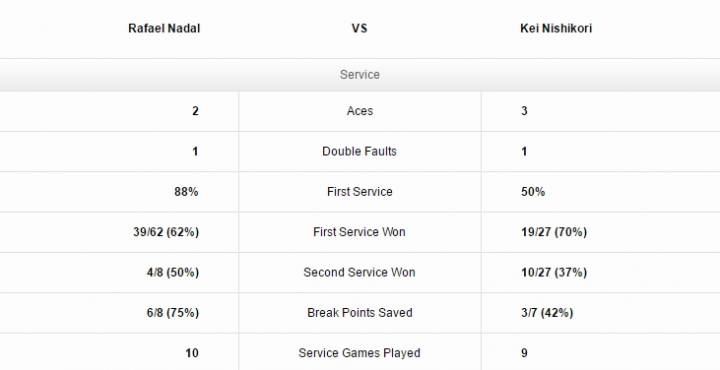This screenshot has height=370, width=720.
Task: Select Nishikori's 19/27 (70%) value
Action: point(554,232)
